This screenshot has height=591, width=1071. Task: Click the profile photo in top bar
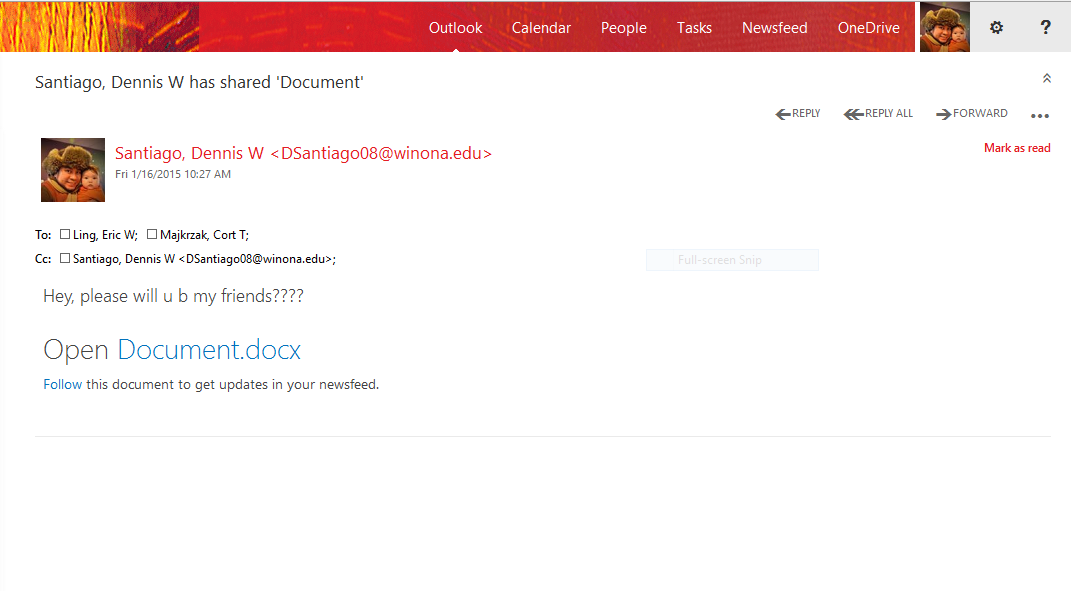pos(944,27)
